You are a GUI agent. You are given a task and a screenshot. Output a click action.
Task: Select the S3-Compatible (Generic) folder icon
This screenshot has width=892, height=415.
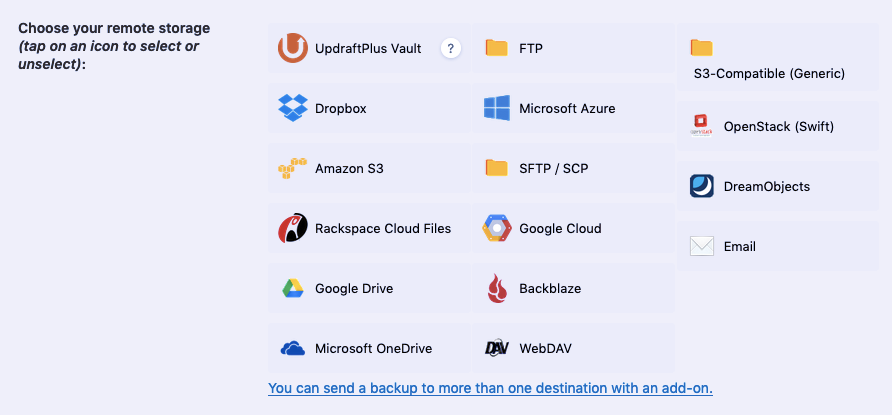click(x=701, y=48)
